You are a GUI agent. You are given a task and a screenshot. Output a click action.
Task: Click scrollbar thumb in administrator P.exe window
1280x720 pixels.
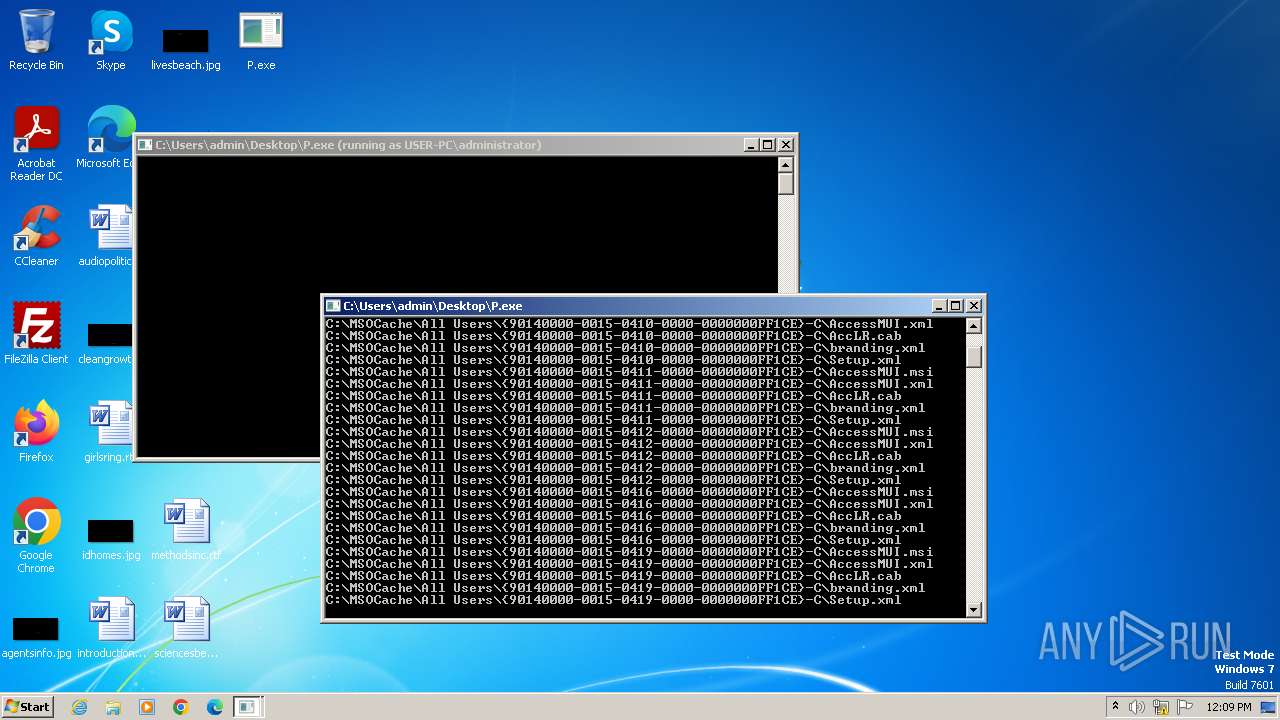[786, 184]
